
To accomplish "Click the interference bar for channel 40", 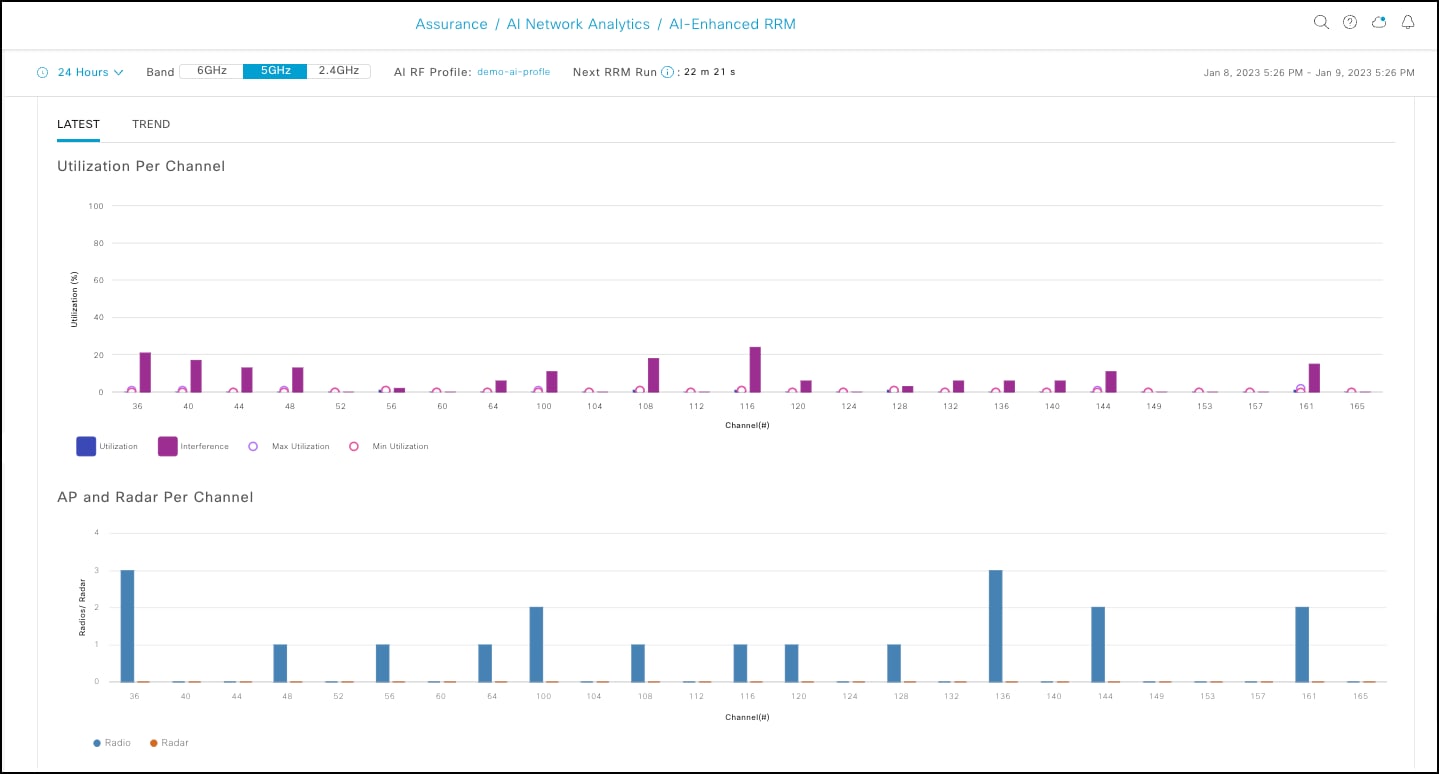I will tap(196, 376).
